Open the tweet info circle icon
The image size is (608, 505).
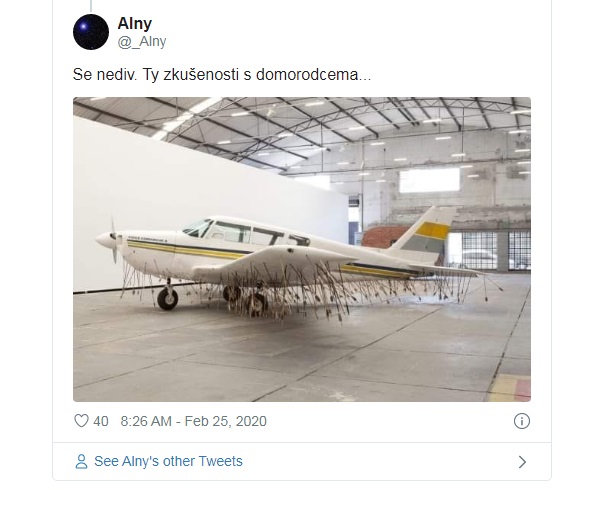pos(522,421)
